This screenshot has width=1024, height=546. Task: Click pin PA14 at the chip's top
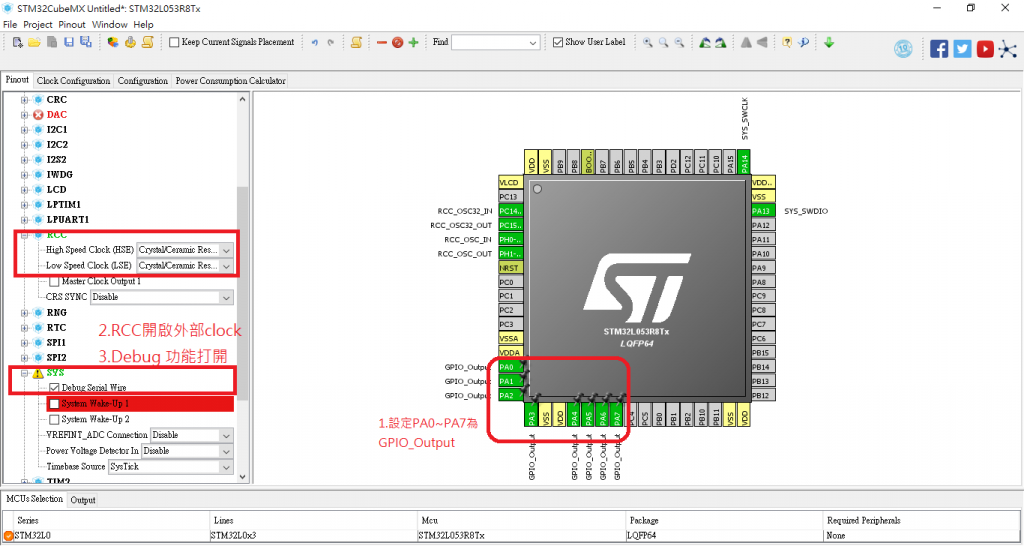[744, 161]
